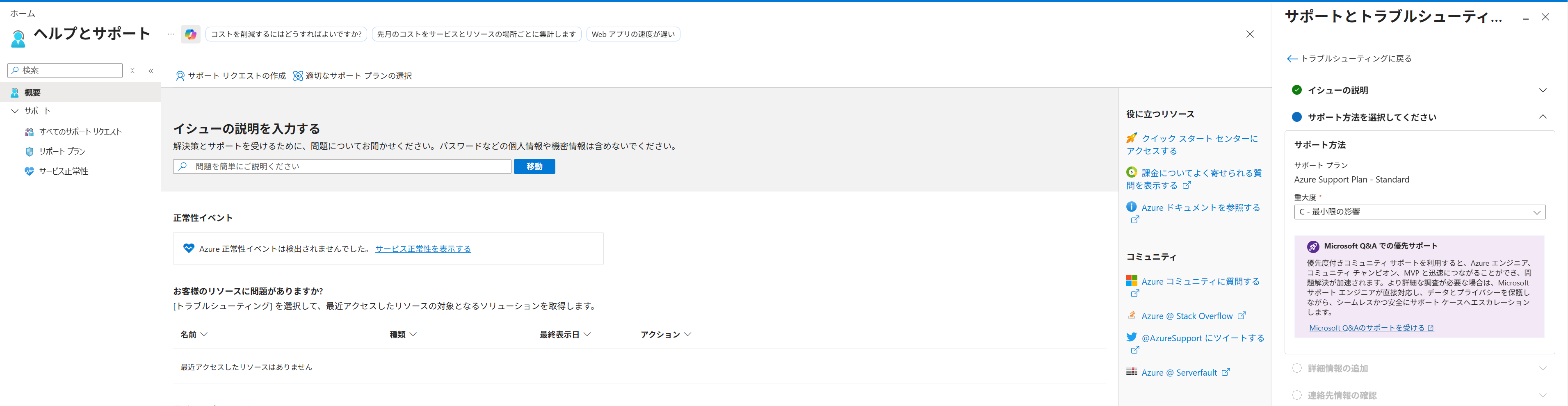This screenshot has height=406, width=1568.
Task: Click the Microsoft logo icon in コミュニティ
Action: click(1132, 281)
